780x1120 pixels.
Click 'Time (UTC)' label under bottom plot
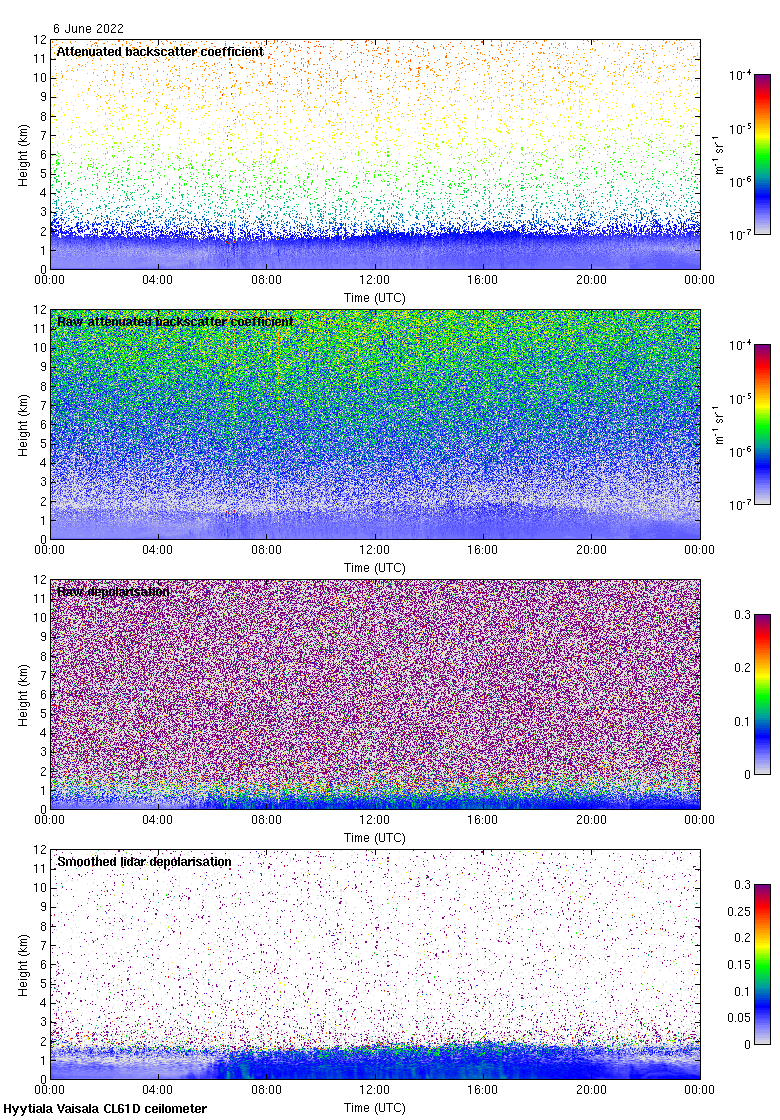tap(375, 1108)
